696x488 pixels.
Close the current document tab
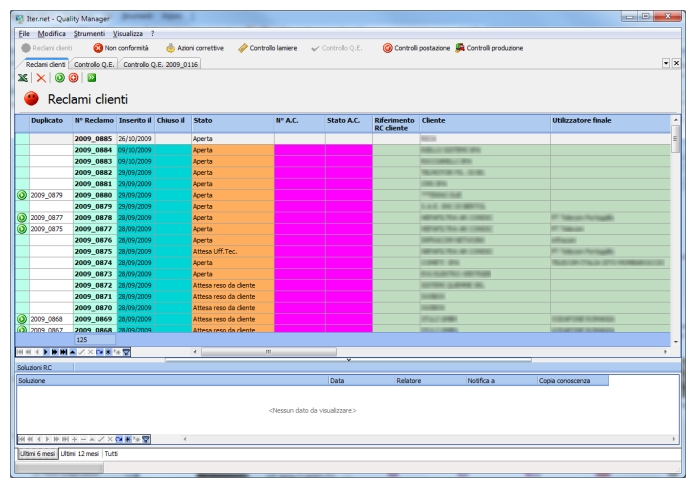(x=676, y=63)
